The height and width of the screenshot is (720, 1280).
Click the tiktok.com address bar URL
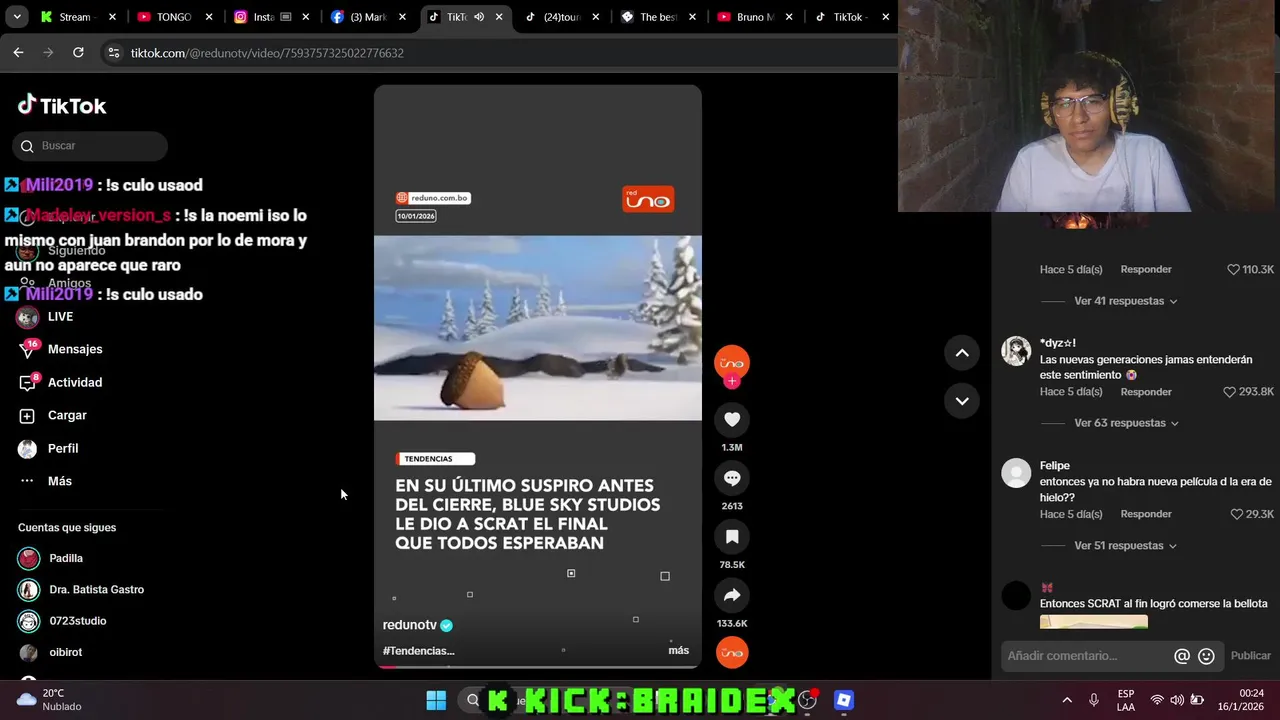(267, 53)
